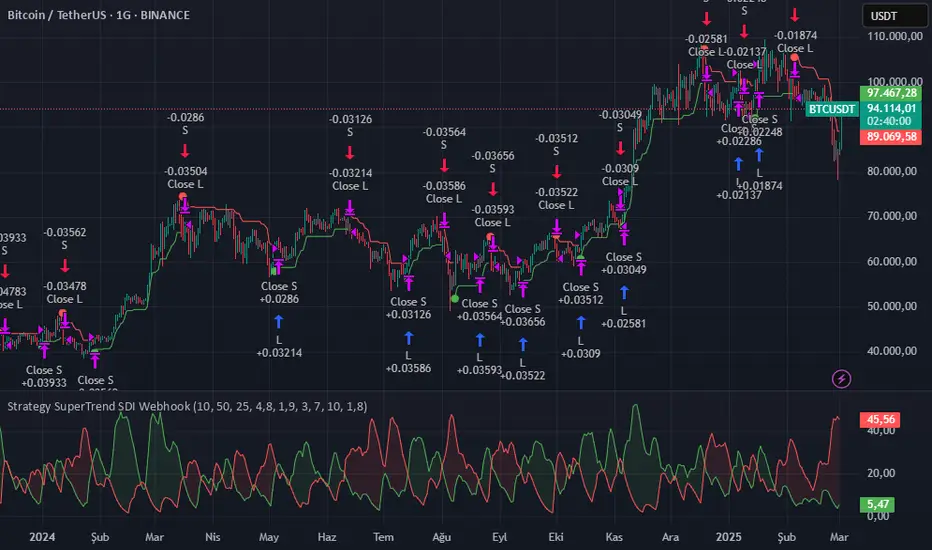932x550 pixels.
Task: Click the Close S +0.03049 label
Action: click(624, 263)
